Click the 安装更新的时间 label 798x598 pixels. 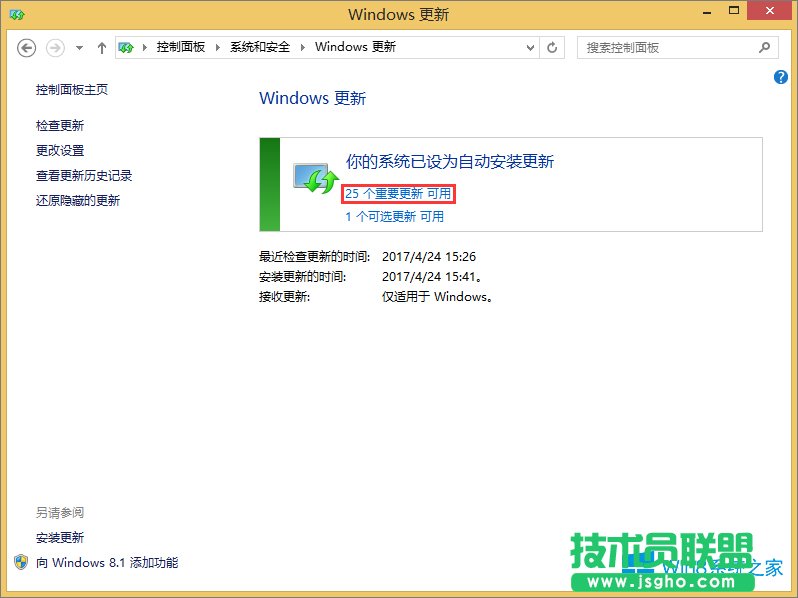(302, 277)
